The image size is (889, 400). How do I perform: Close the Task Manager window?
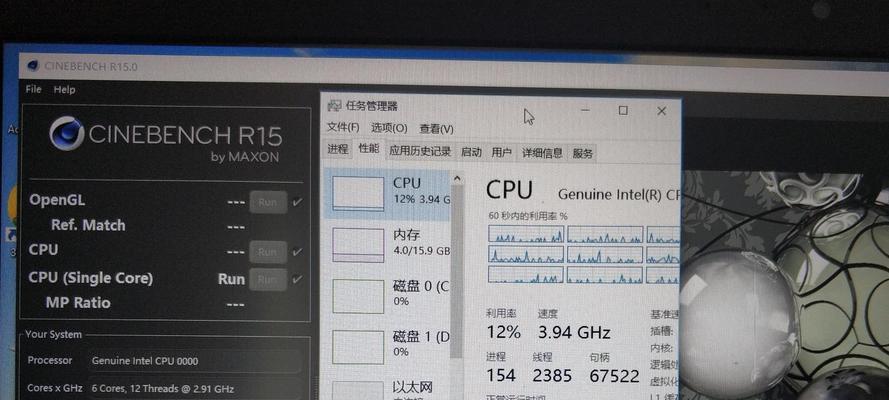click(x=661, y=111)
